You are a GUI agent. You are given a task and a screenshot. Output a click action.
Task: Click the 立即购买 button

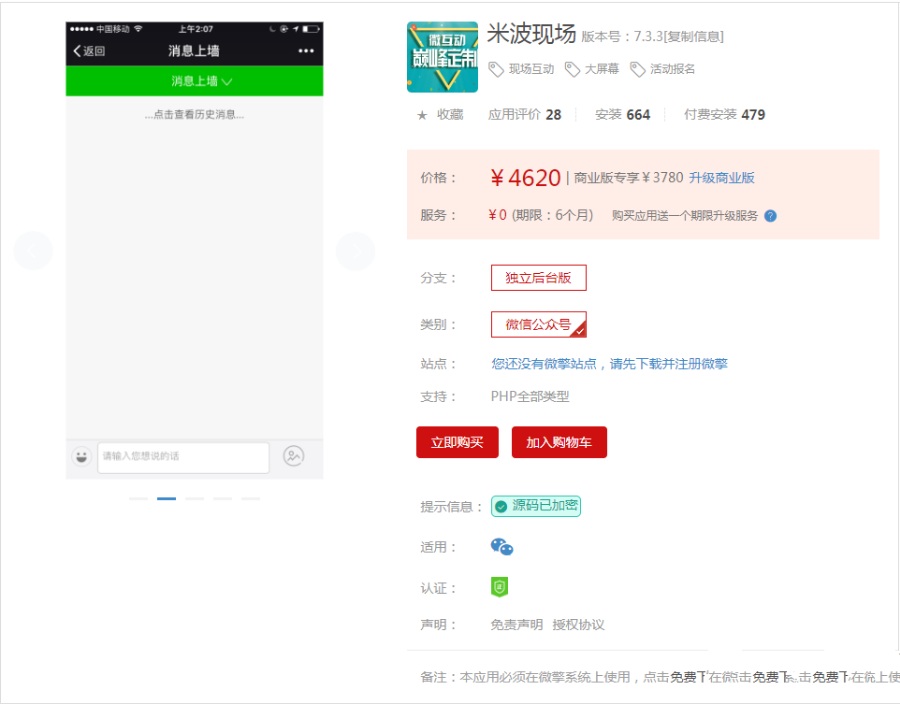click(456, 441)
